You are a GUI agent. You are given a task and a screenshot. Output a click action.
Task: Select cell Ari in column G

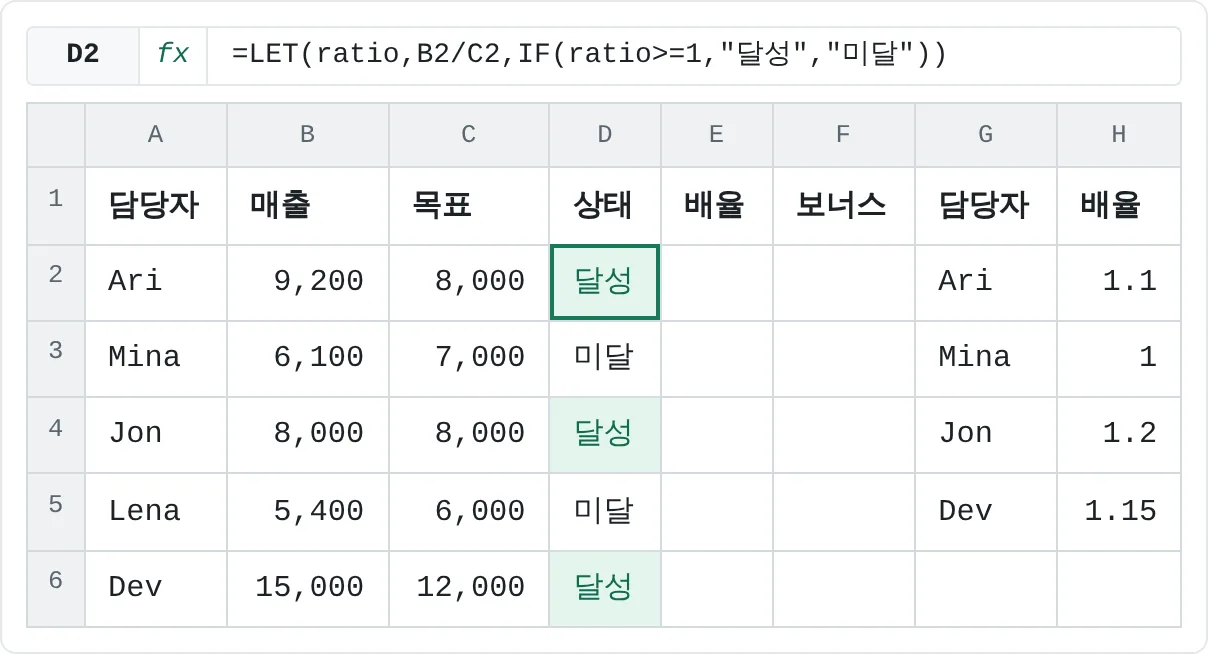click(986, 282)
